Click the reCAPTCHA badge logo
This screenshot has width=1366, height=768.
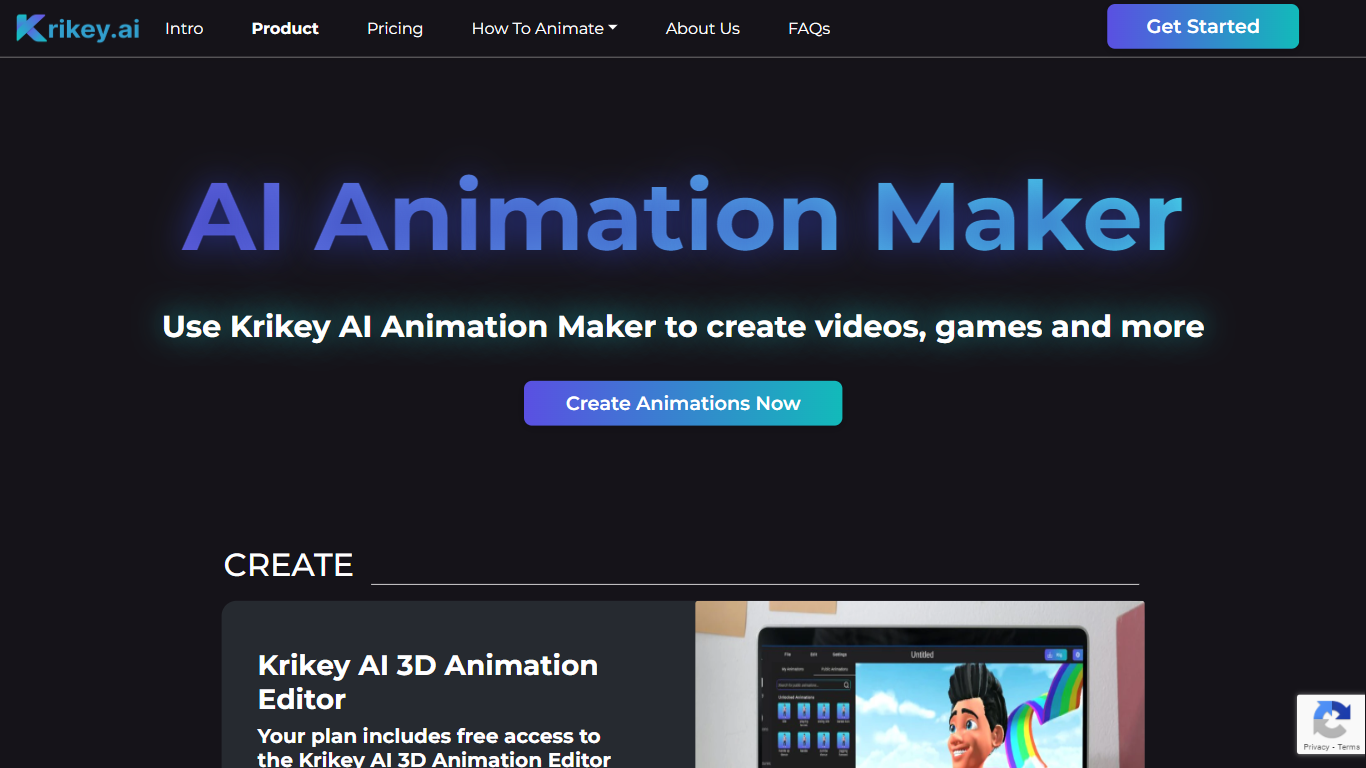pos(1331,719)
